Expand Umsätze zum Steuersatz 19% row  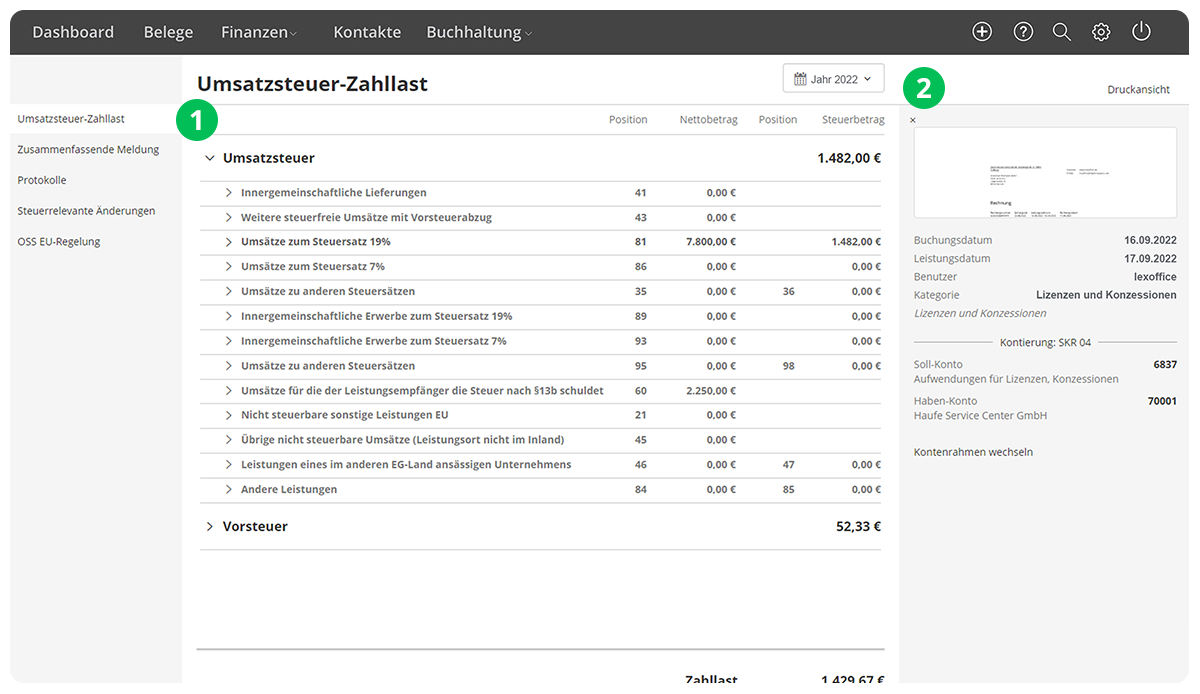tap(229, 242)
